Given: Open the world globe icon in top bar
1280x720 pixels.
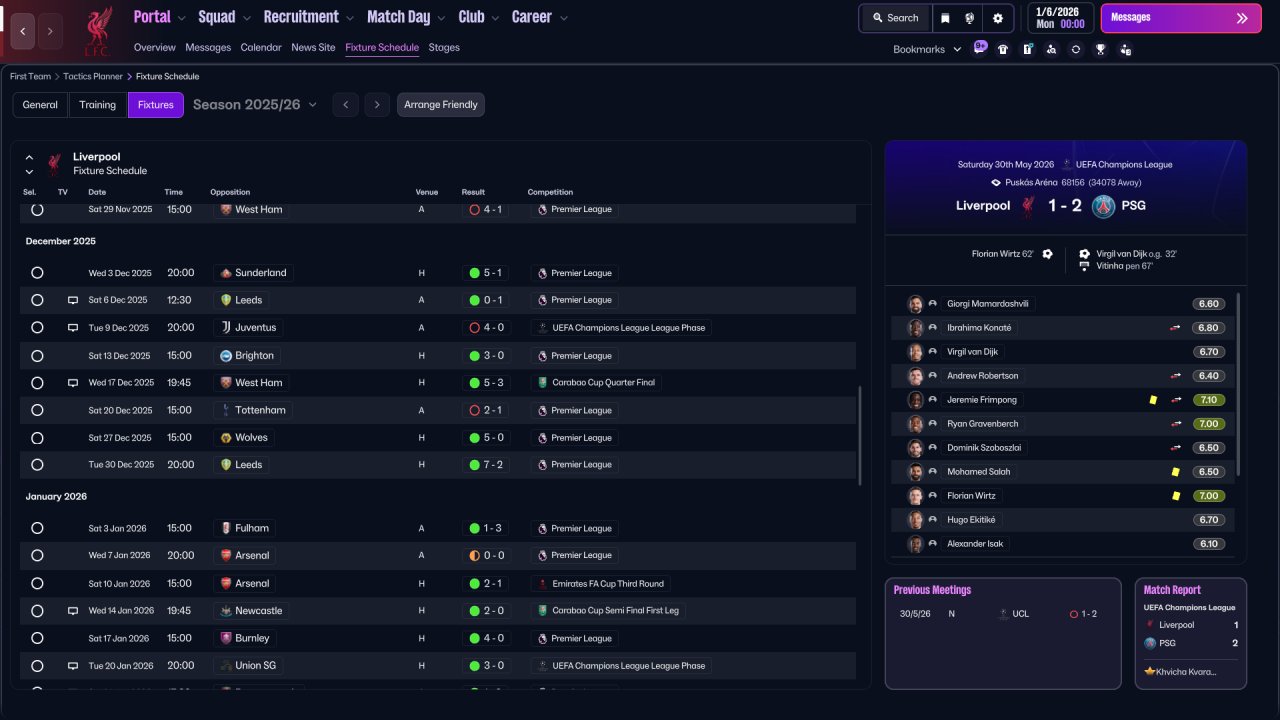Looking at the screenshot, I should [x=970, y=18].
